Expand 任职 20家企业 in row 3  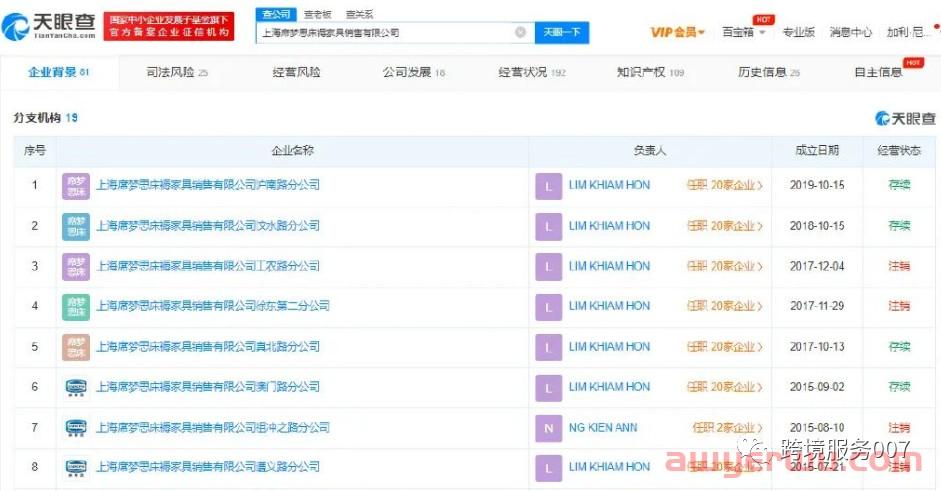point(724,267)
